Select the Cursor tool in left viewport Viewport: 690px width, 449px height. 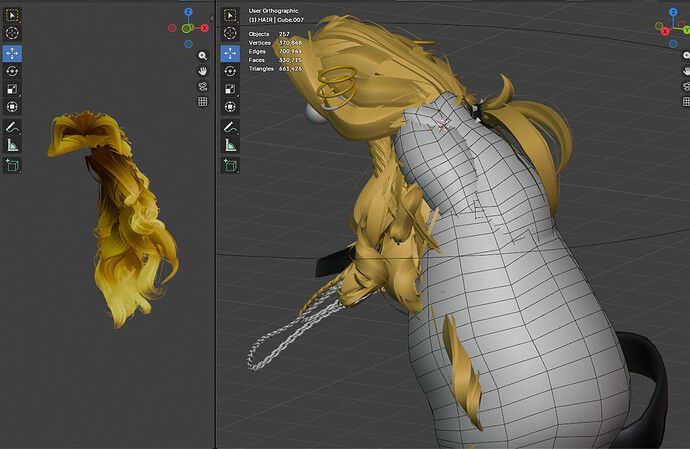coord(12,33)
